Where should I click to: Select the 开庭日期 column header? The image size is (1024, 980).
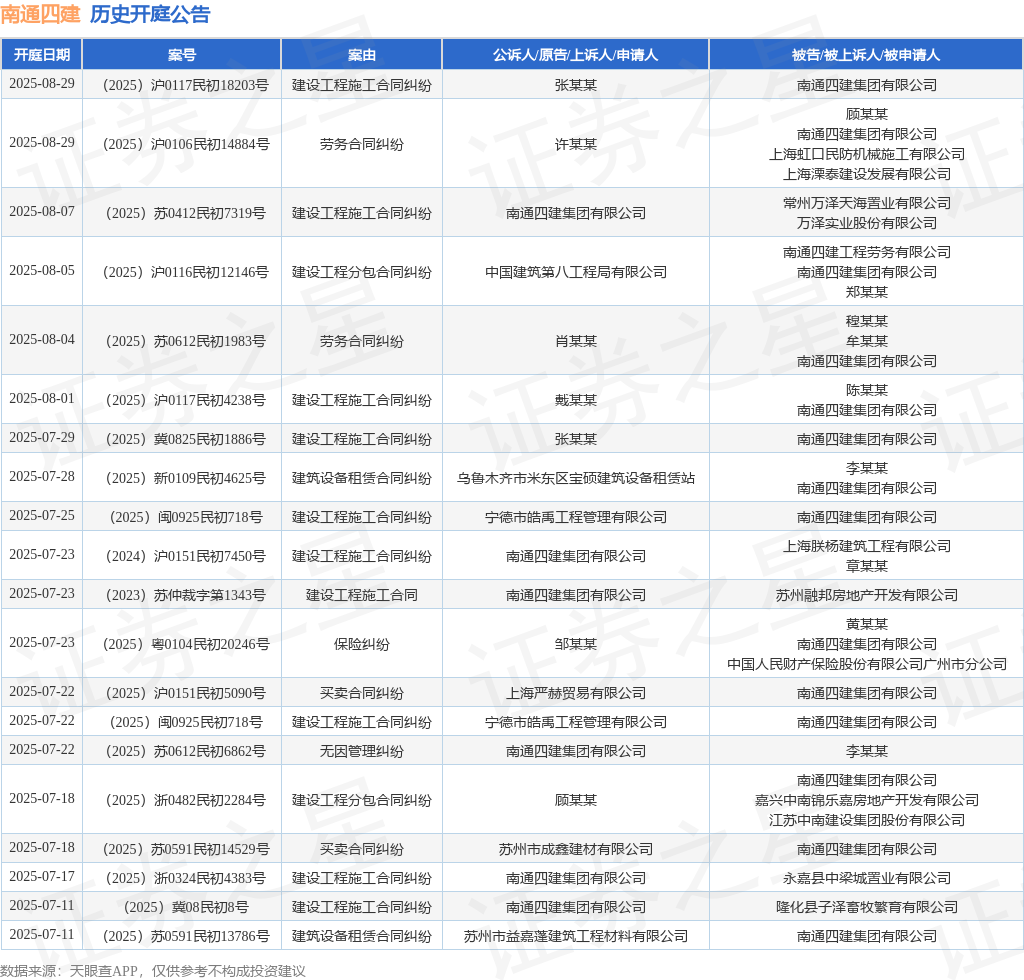coord(42,55)
